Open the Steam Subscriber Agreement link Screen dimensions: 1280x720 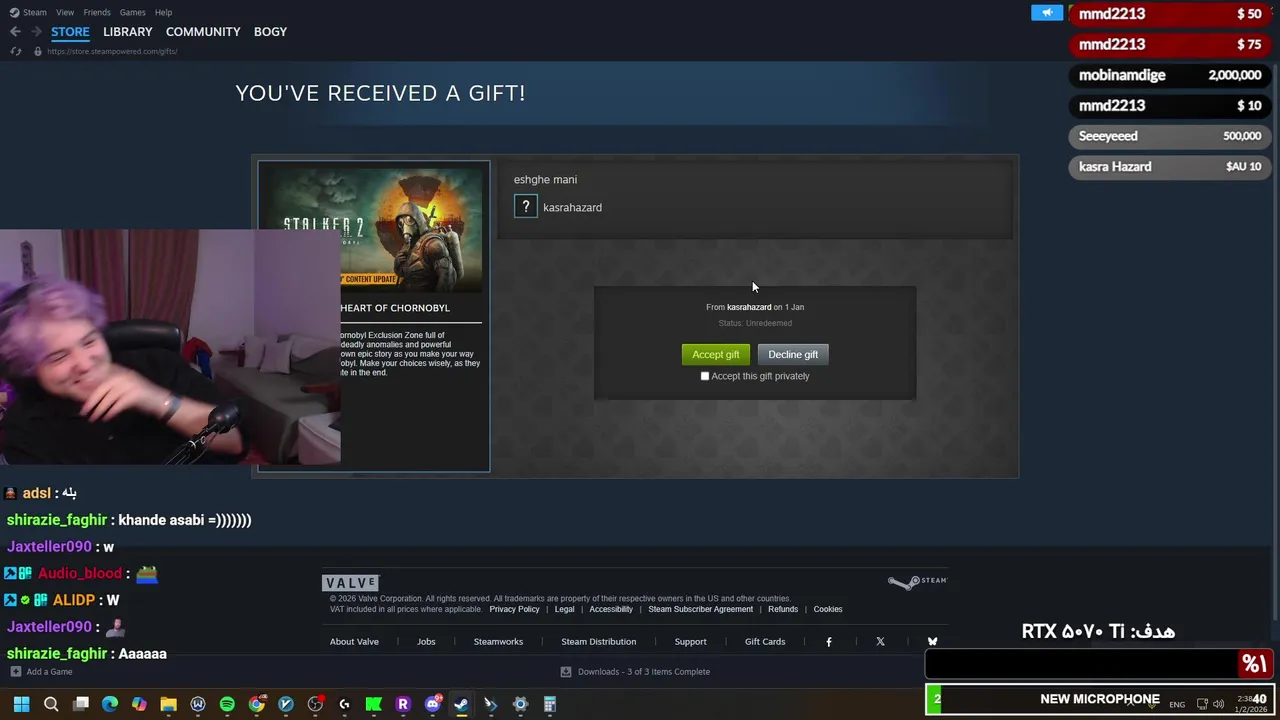[700, 609]
